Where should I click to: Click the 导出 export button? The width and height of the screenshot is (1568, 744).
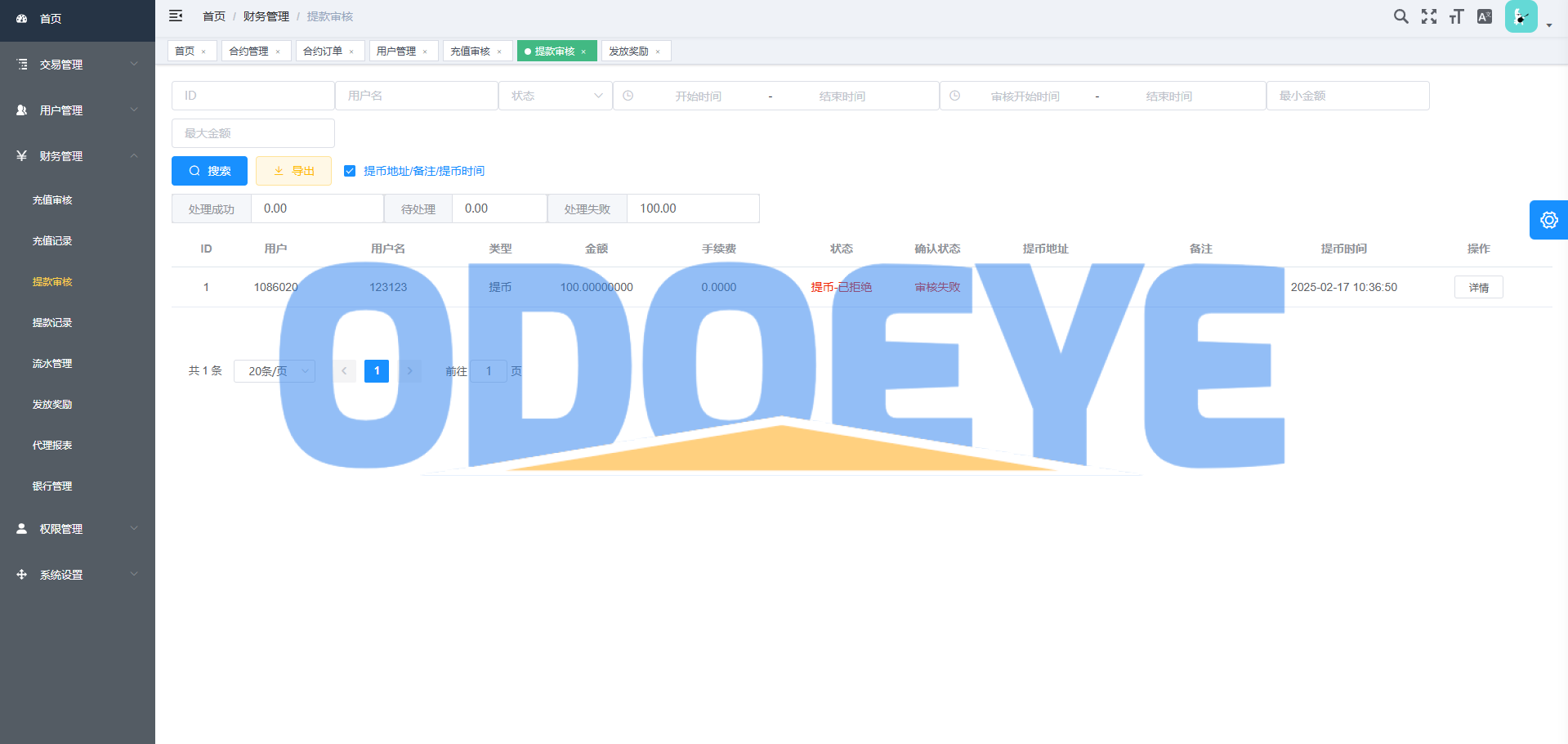click(293, 171)
